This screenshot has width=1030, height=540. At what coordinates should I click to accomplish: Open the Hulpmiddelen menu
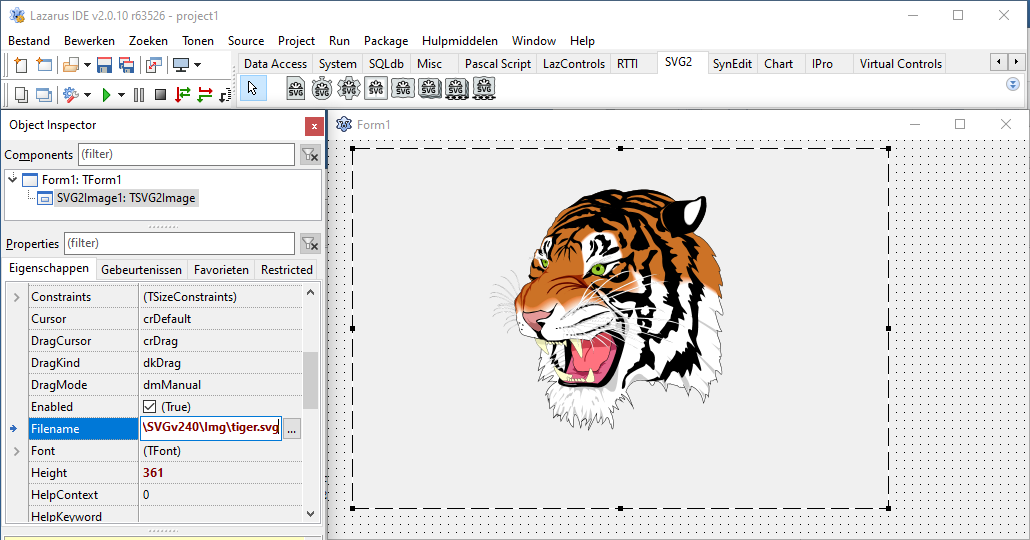[460, 41]
